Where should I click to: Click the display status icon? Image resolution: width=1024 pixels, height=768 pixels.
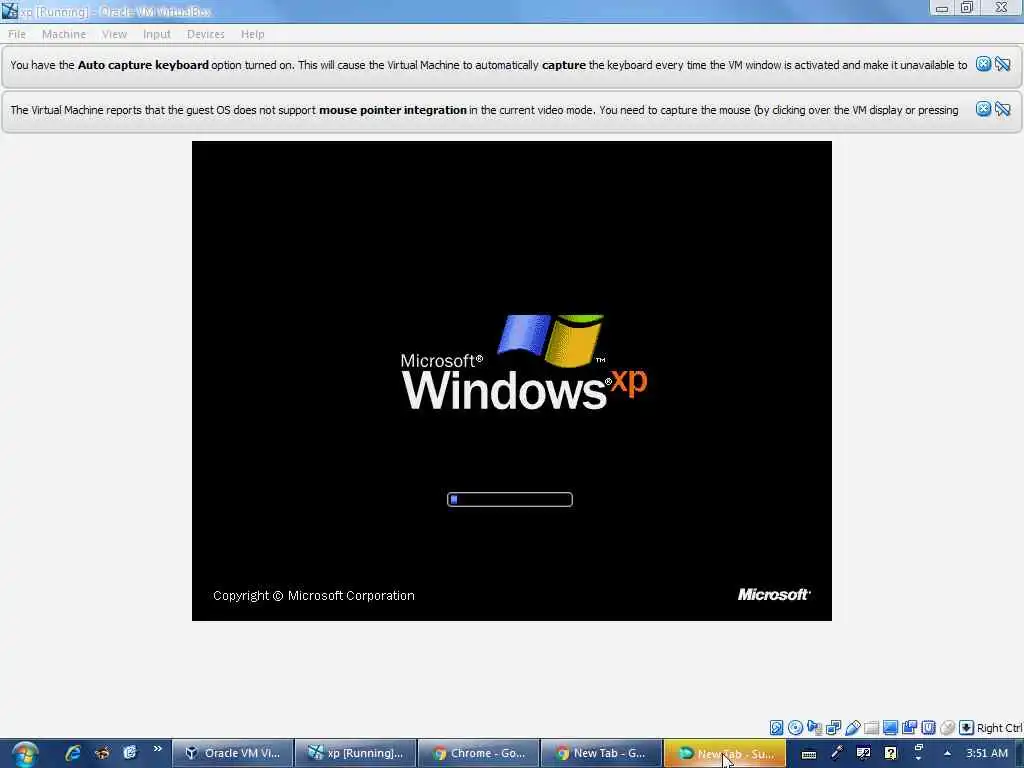(890, 728)
